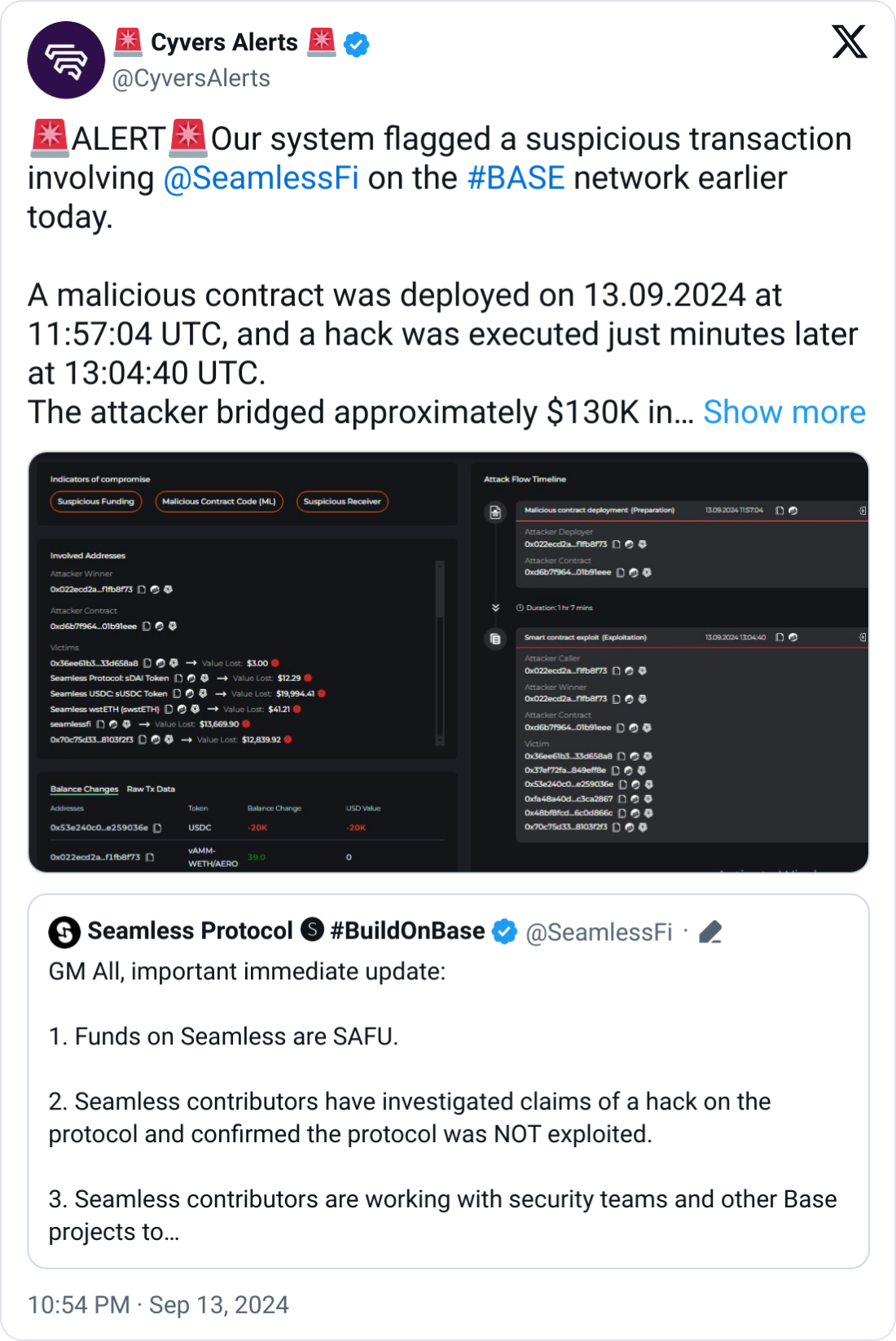Open the #BASE hashtag link
The image size is (896, 1341).
coord(516,178)
